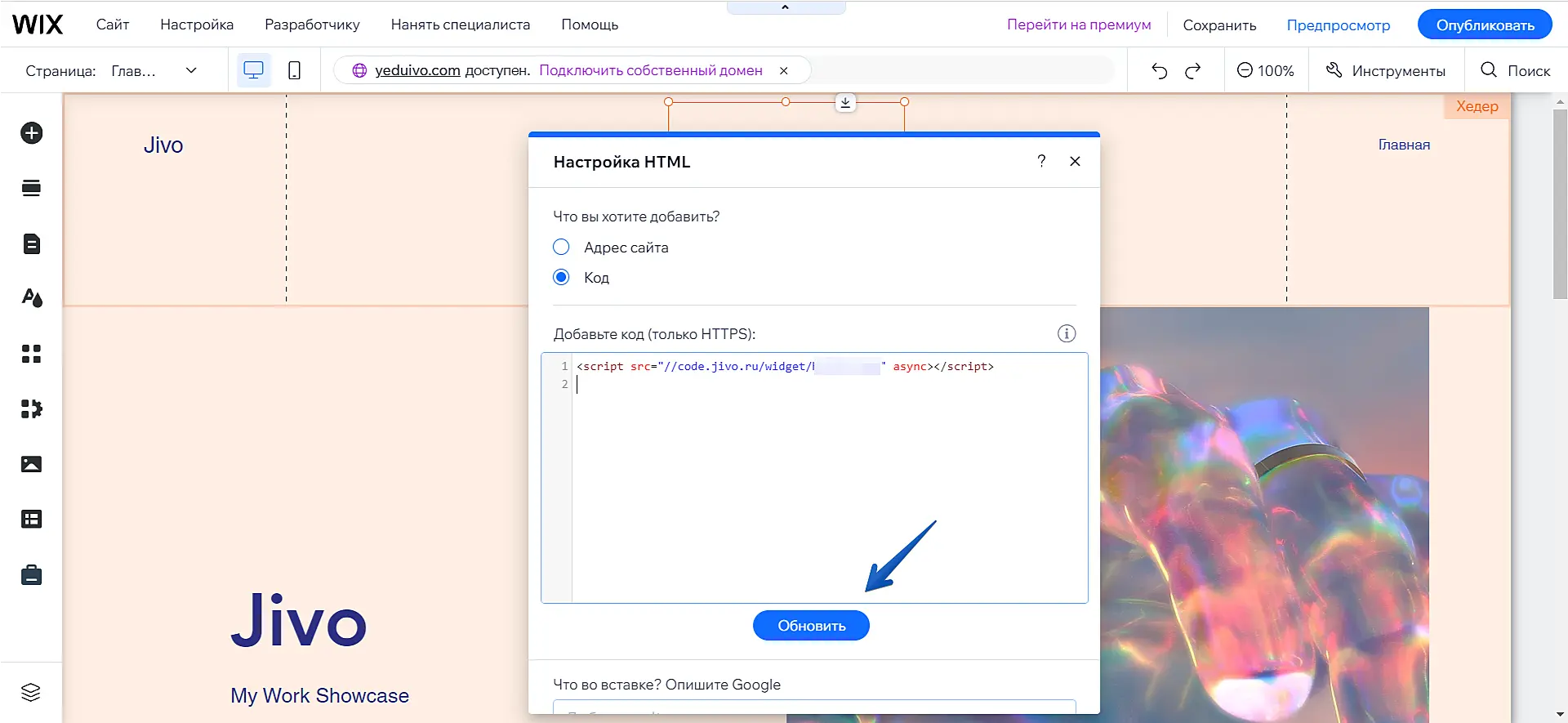The image size is (1568, 723).
Task: Expand the page selector dropdown
Action: coord(191,70)
